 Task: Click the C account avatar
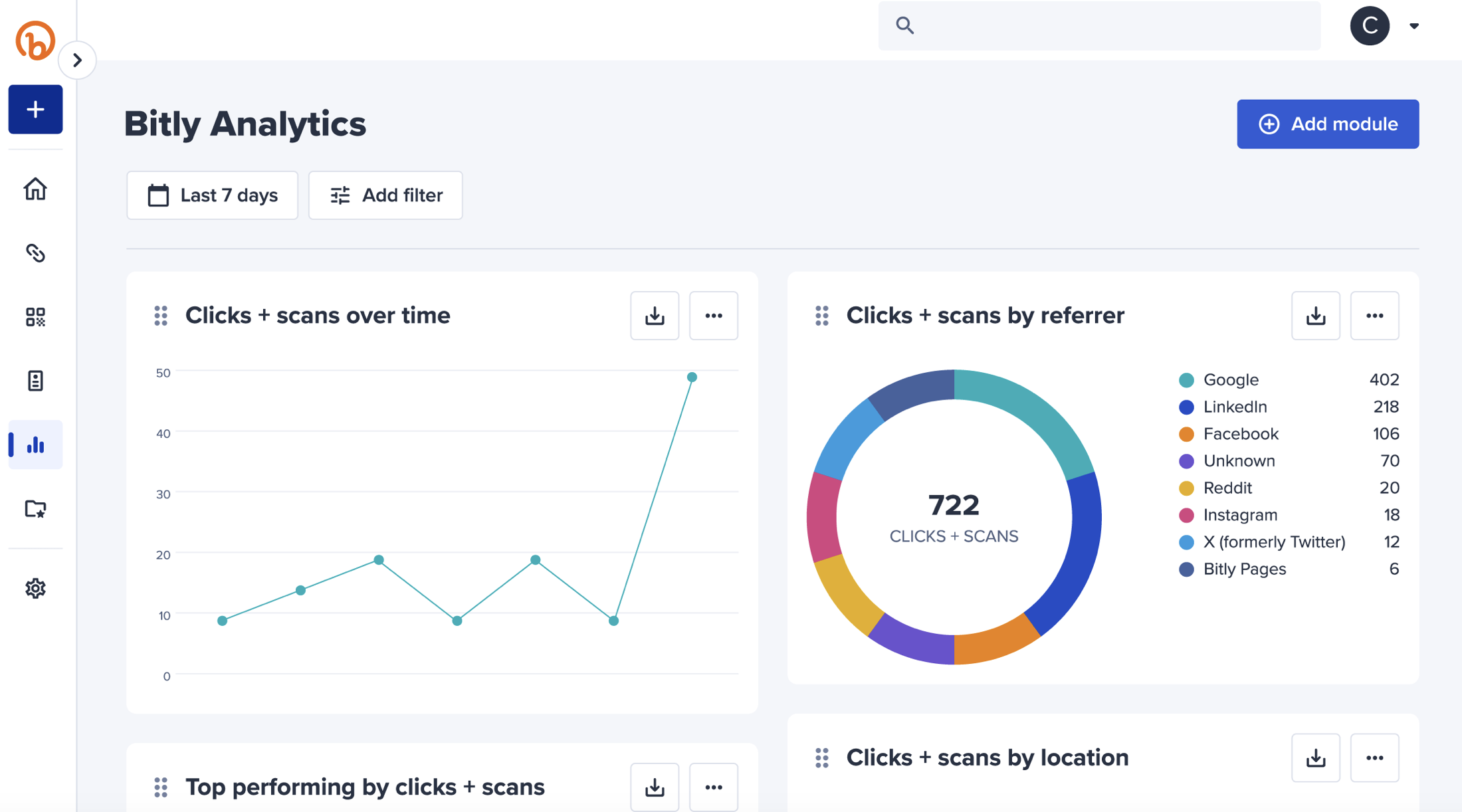coord(1370,26)
